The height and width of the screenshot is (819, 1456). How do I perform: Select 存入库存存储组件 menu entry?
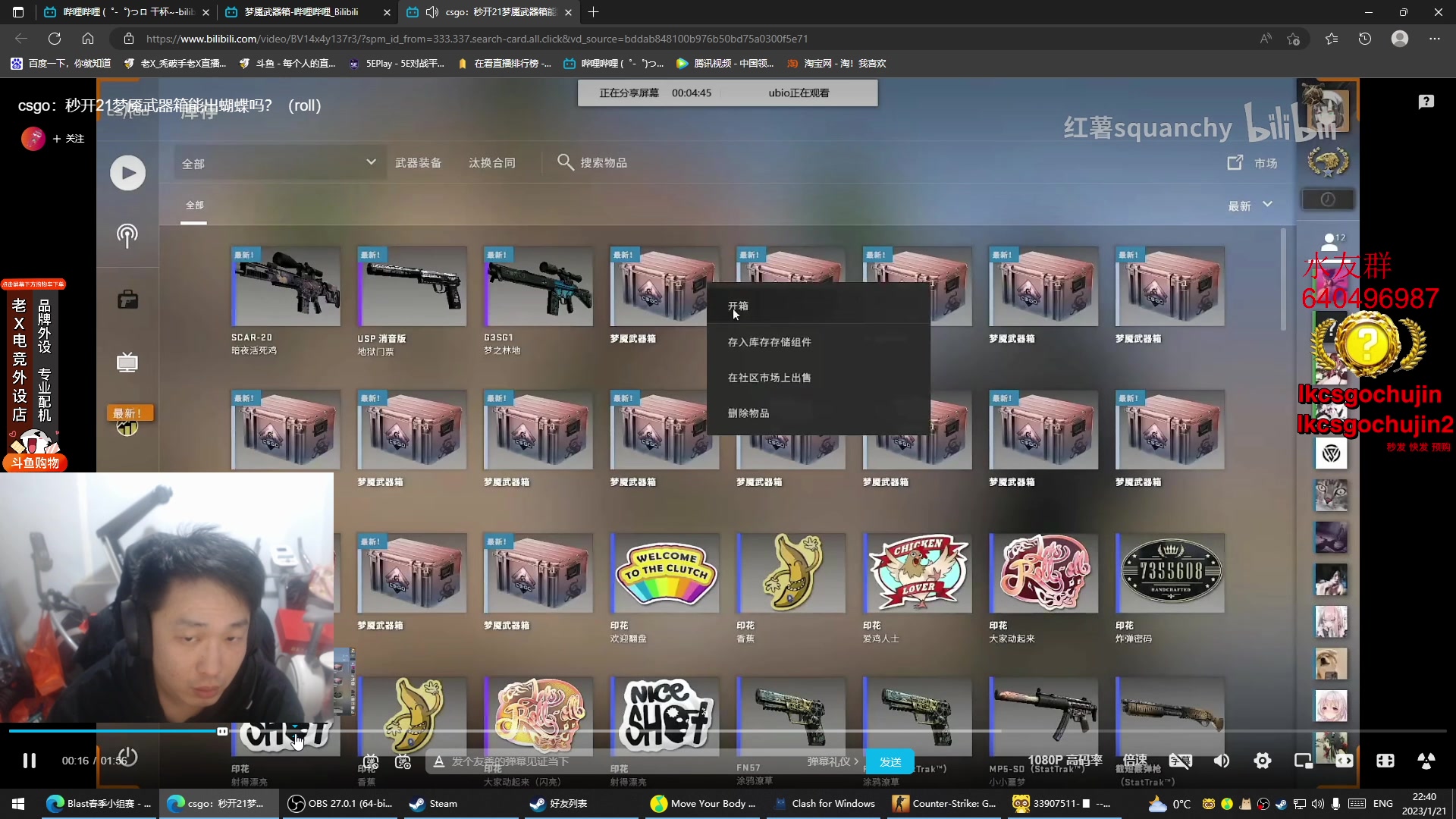[818, 342]
